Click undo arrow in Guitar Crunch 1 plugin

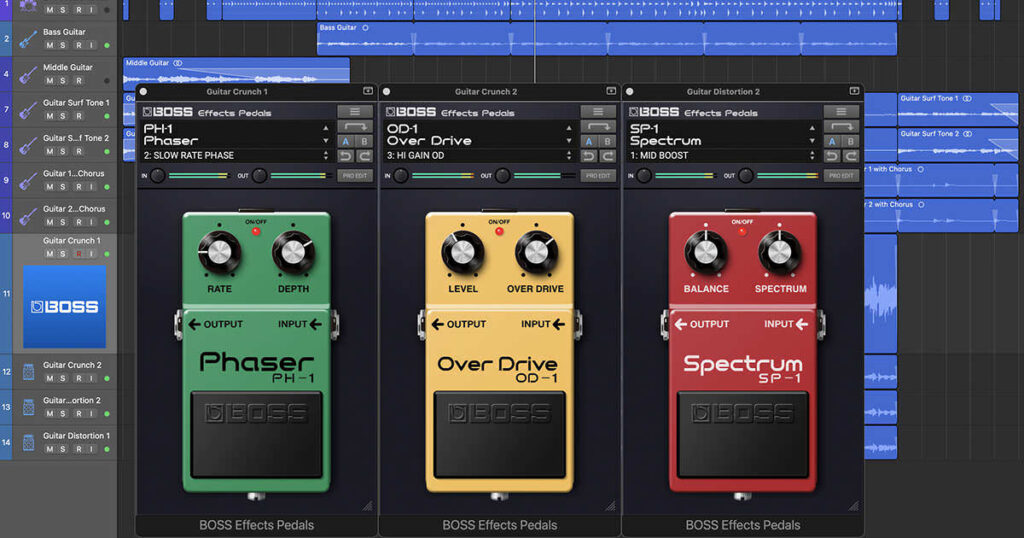click(346, 155)
